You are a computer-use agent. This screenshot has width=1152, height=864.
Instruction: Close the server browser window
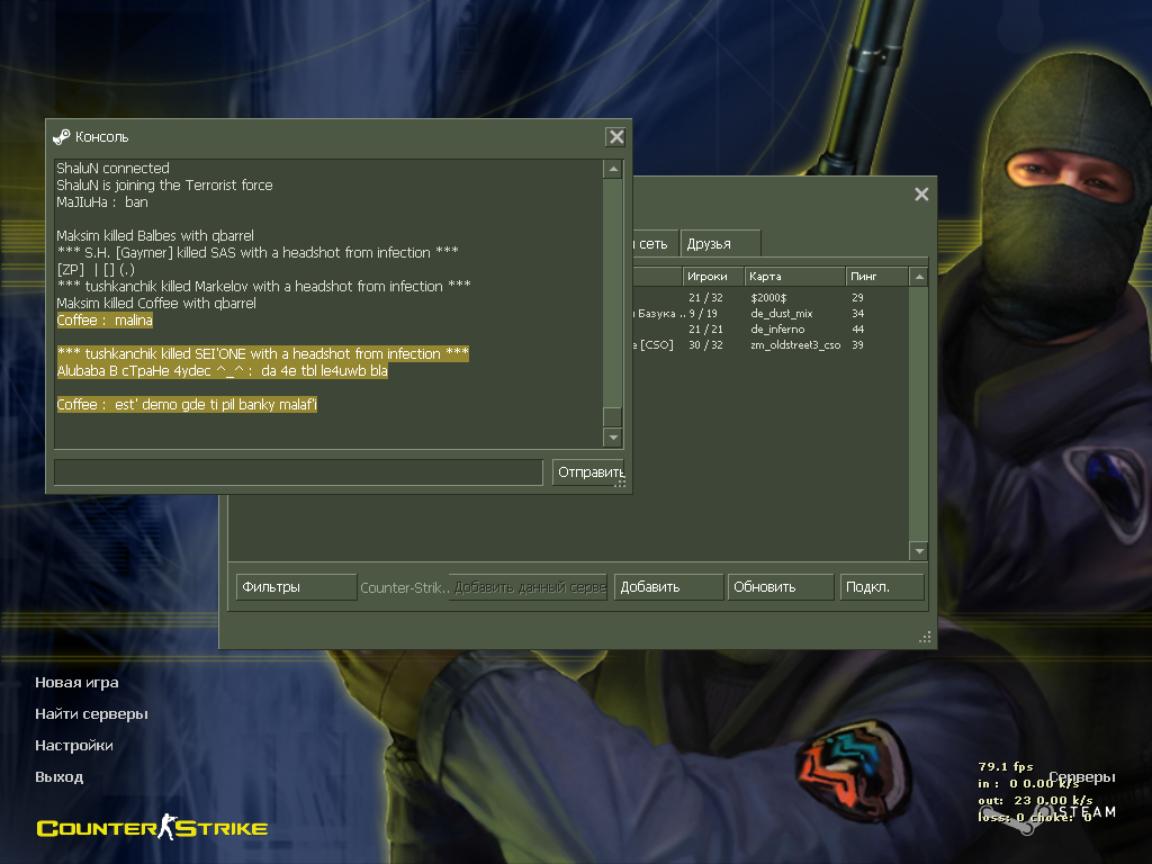point(921,195)
